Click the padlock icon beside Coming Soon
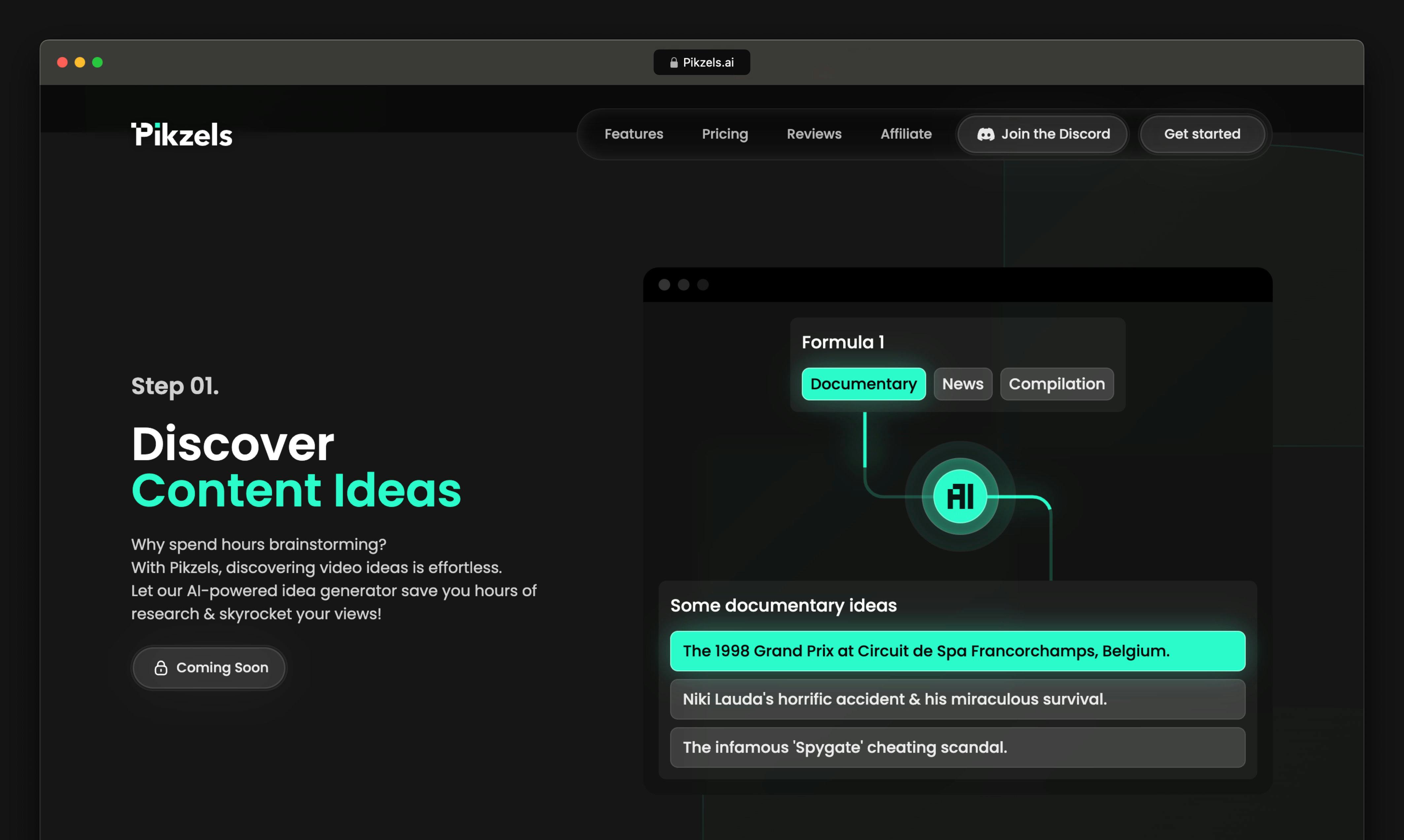1404x840 pixels. 161,668
